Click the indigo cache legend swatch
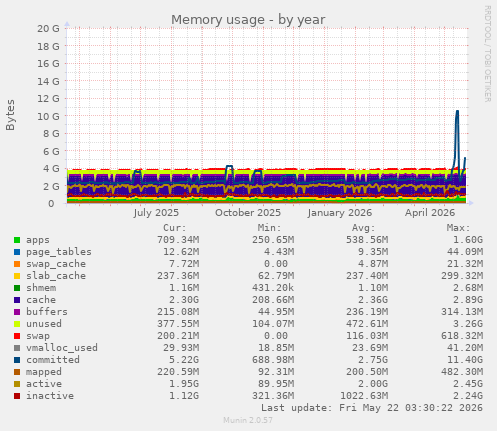 point(17,300)
